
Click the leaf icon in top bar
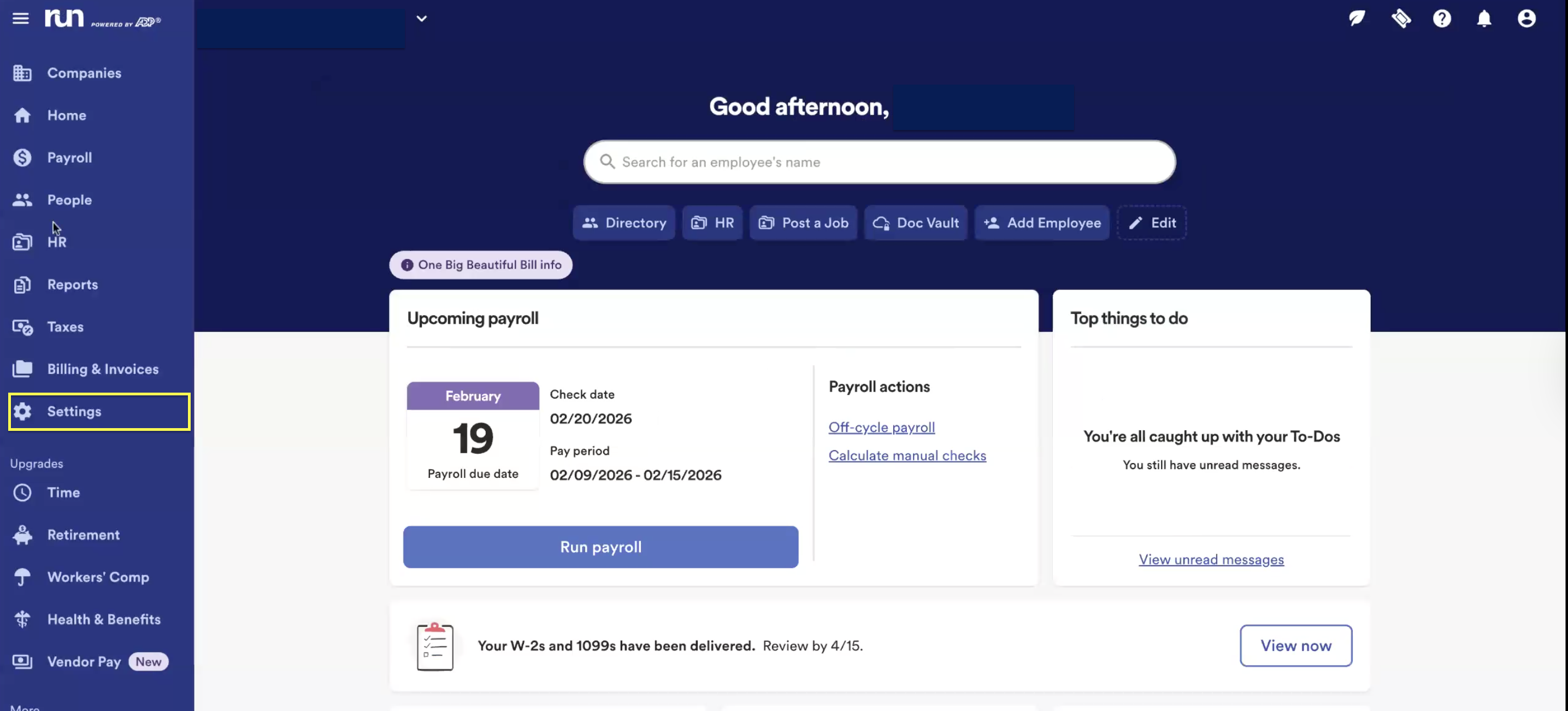(1357, 19)
